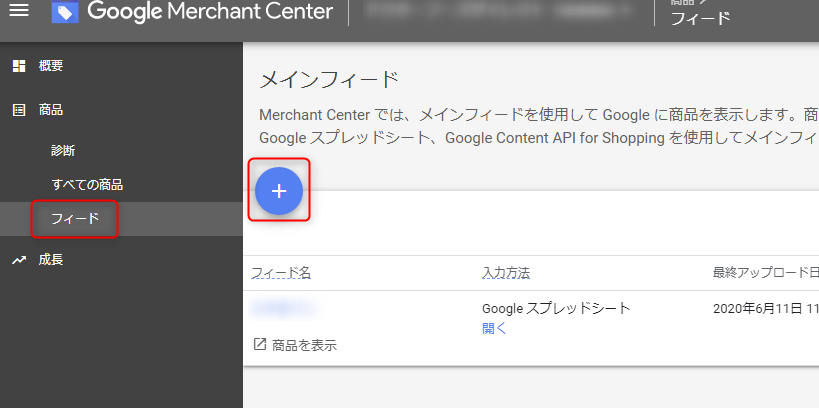Click the メインフィード heading
Screen dimensions: 819x408
pos(329,80)
